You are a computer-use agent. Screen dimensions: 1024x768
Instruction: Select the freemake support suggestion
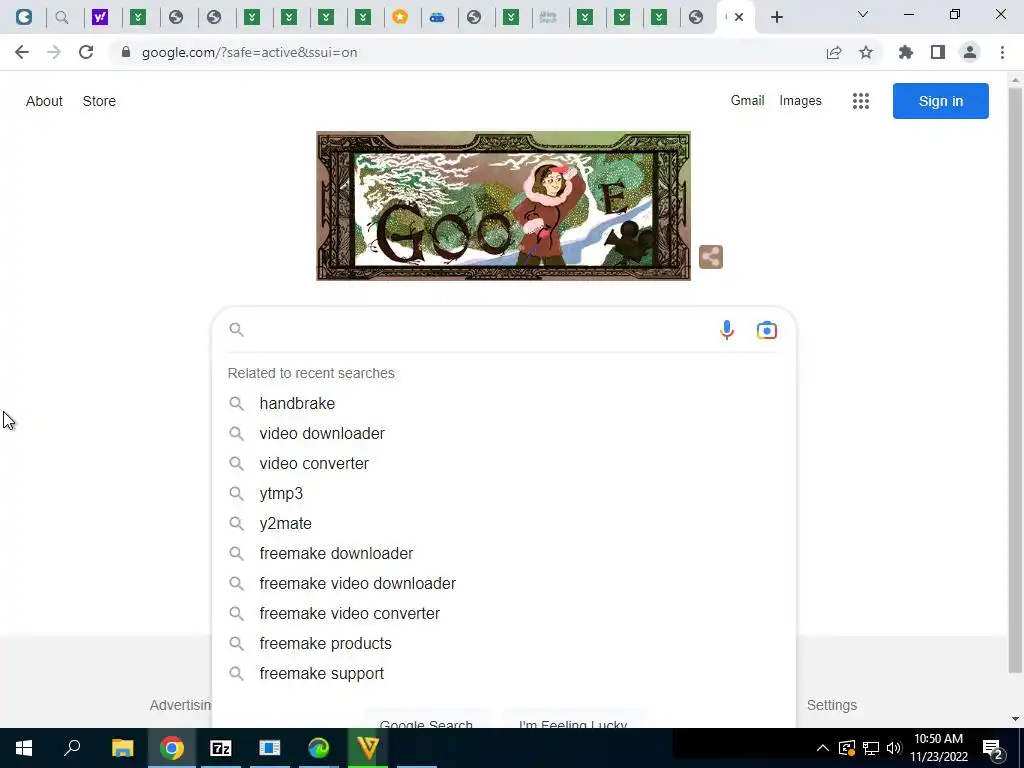pos(503,674)
